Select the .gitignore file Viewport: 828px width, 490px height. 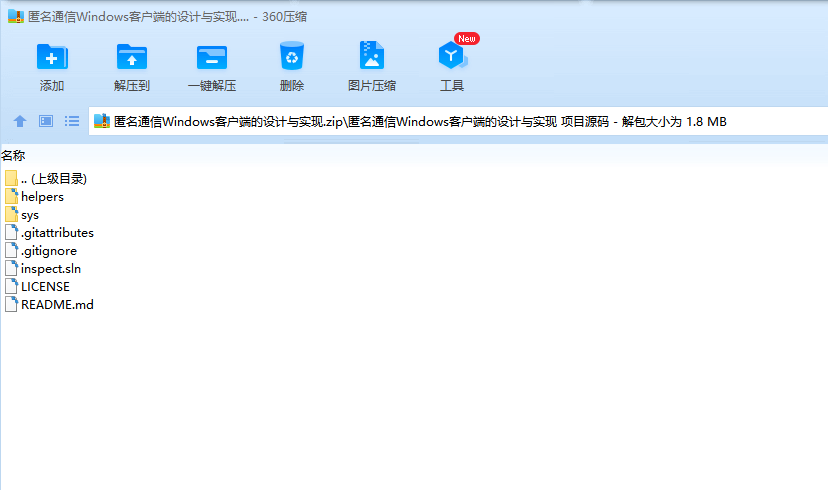[41, 250]
